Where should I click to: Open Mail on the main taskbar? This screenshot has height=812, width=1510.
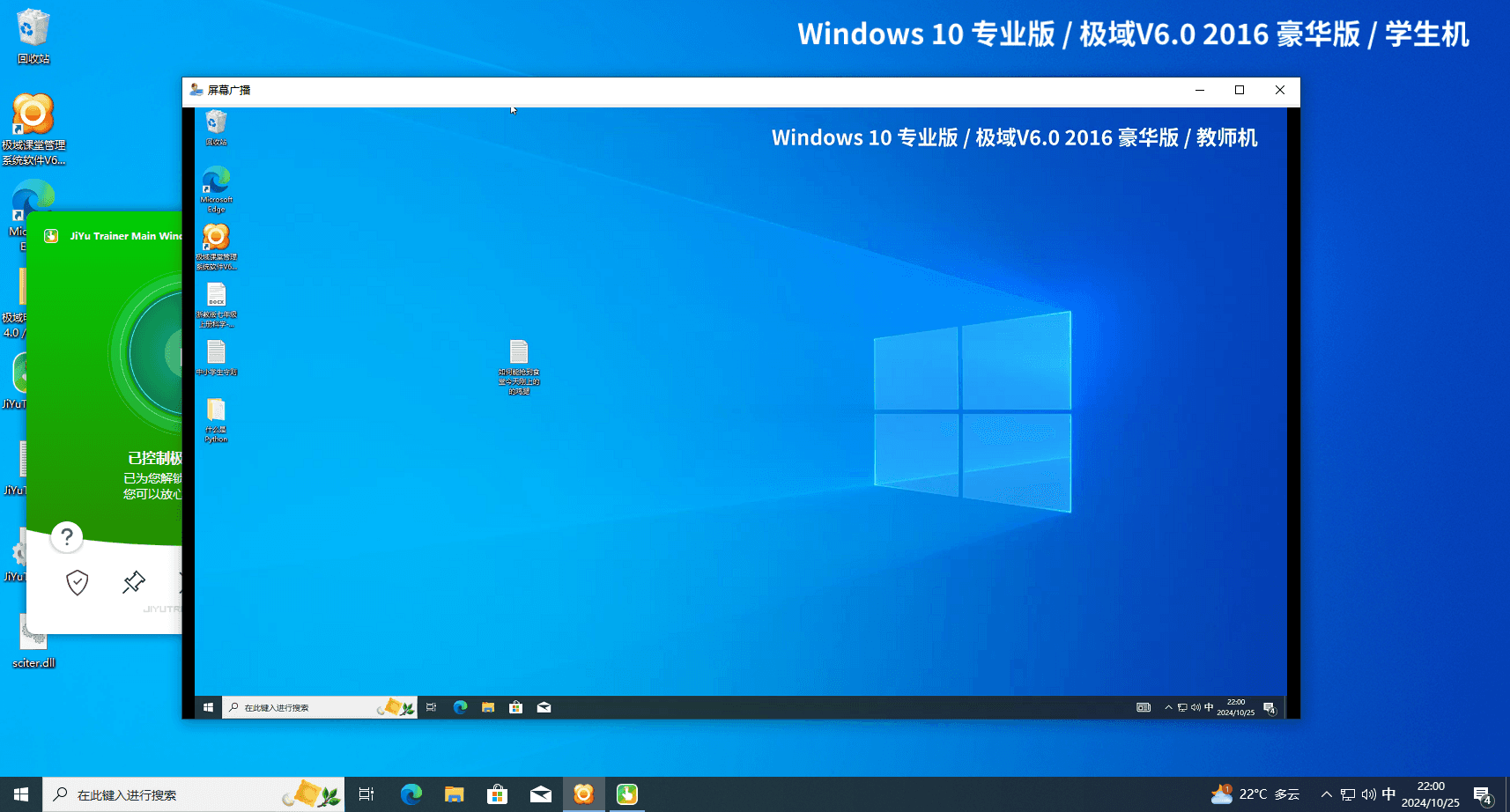pos(540,794)
